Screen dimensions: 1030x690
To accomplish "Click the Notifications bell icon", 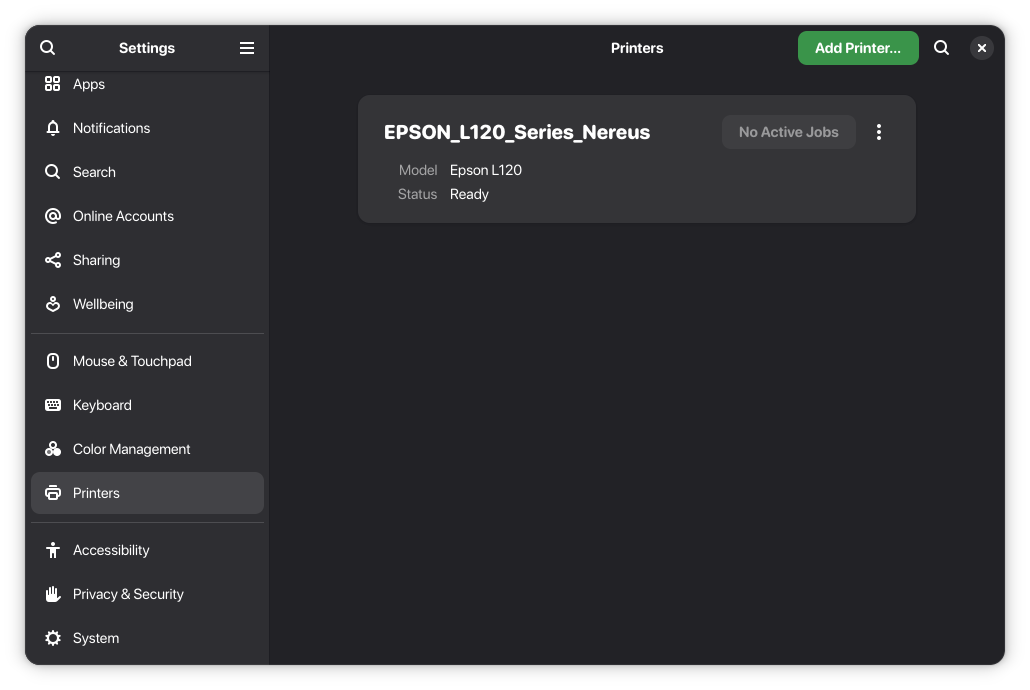I will (53, 128).
